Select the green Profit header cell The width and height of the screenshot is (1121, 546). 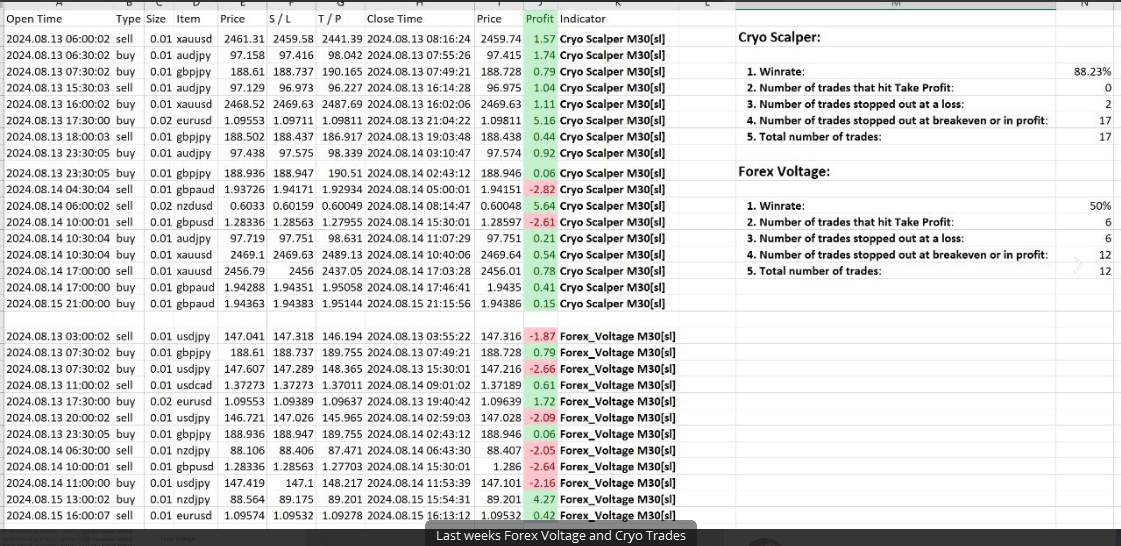tap(539, 19)
